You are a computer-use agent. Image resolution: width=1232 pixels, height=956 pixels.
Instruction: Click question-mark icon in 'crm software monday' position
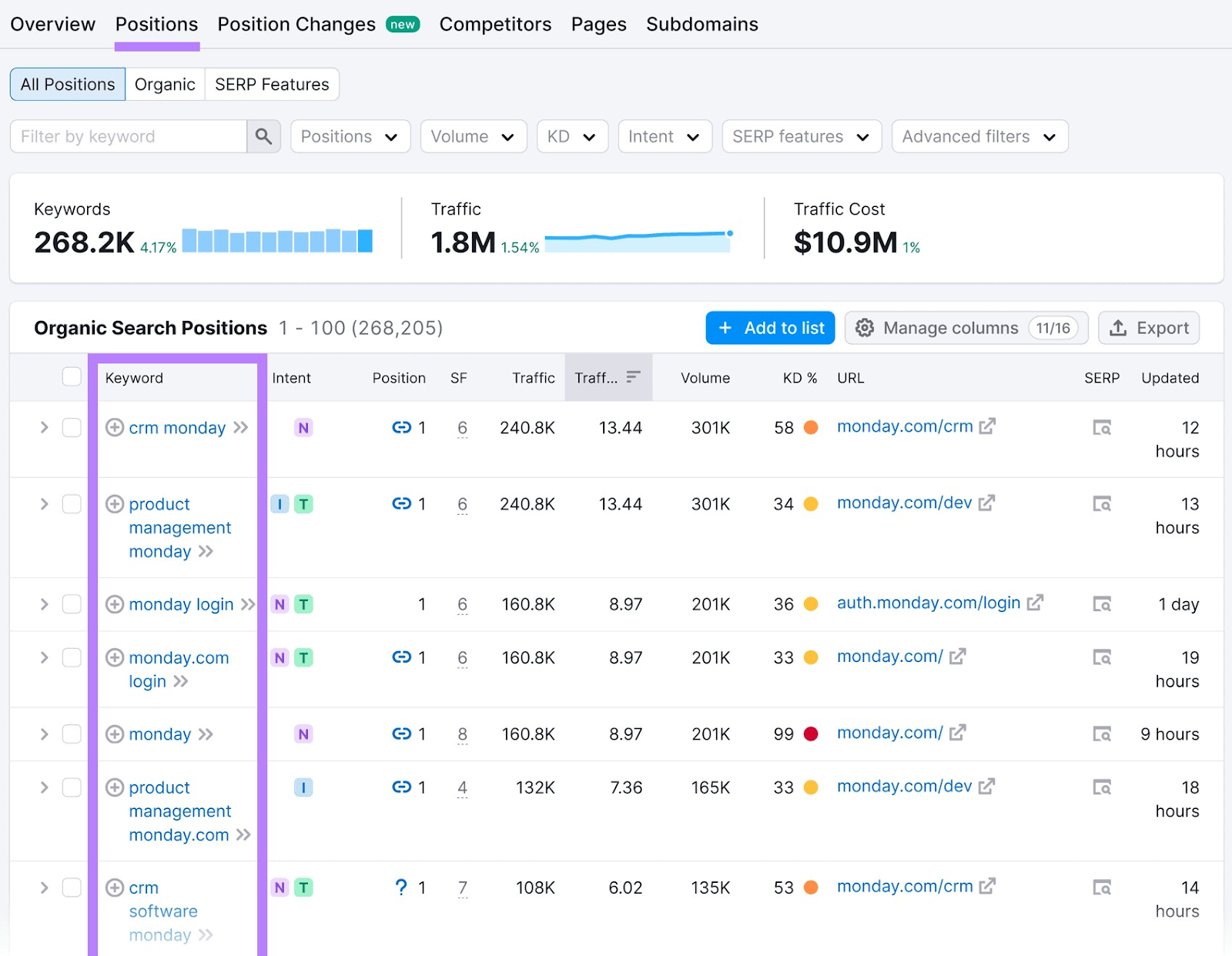401,887
